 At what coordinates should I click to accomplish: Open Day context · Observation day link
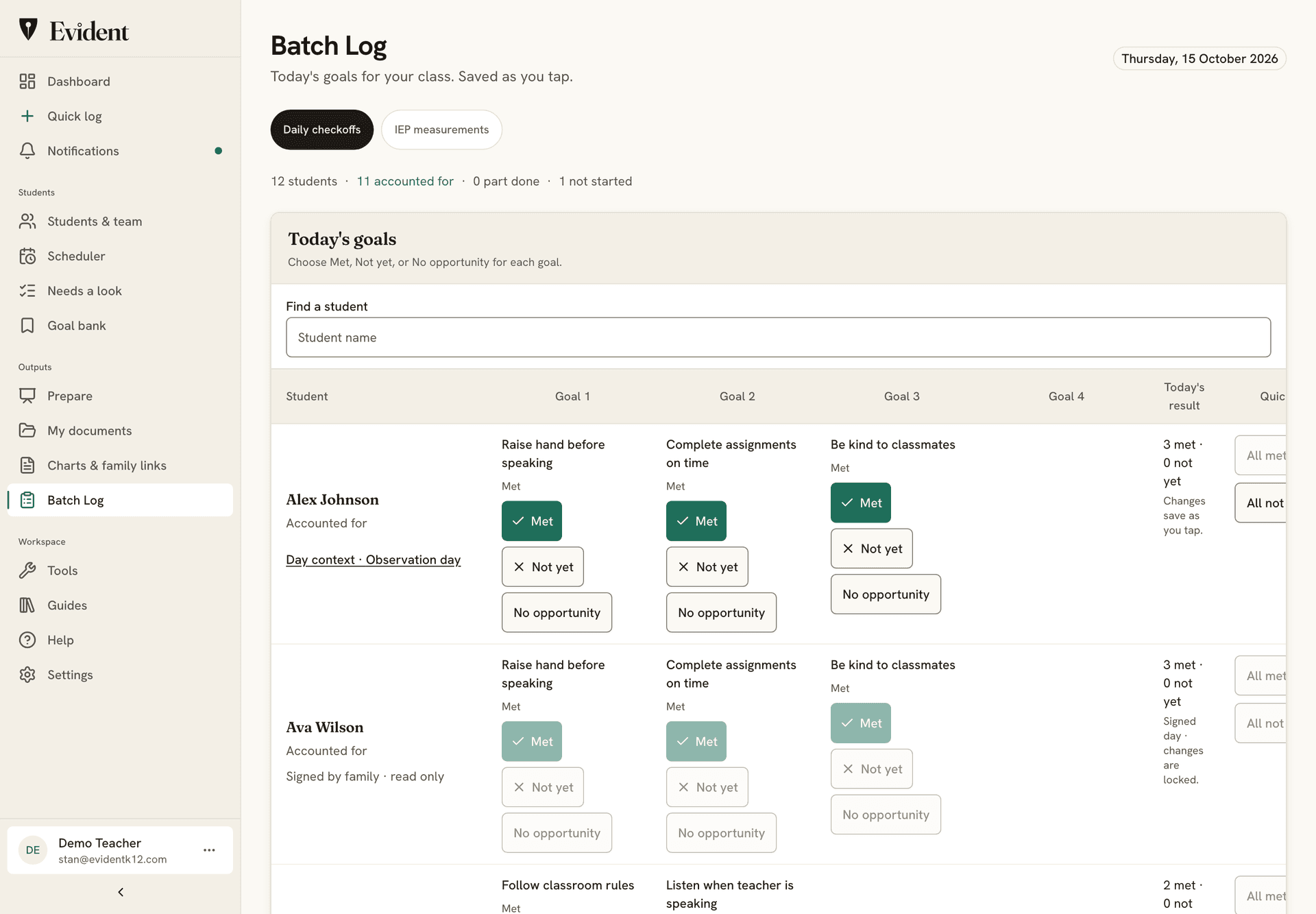point(374,560)
